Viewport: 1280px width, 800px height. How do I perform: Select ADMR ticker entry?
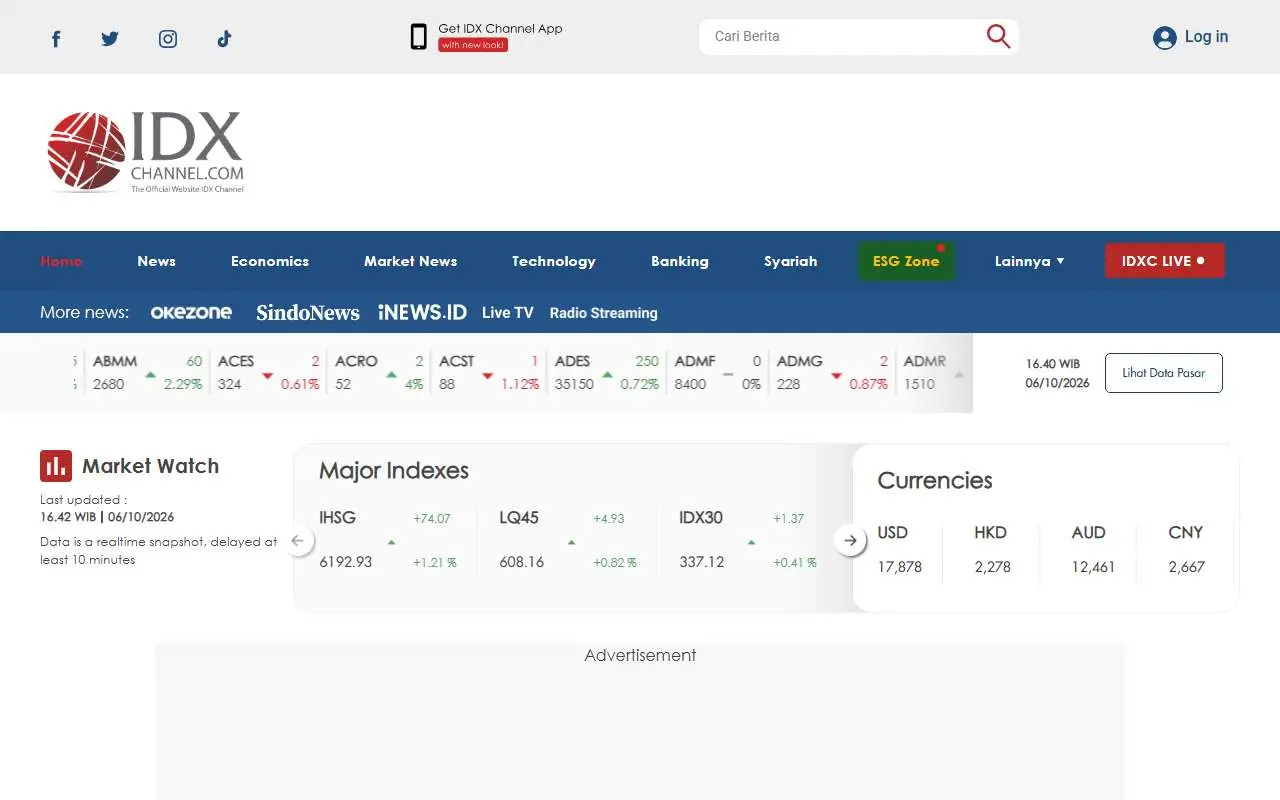click(x=934, y=372)
